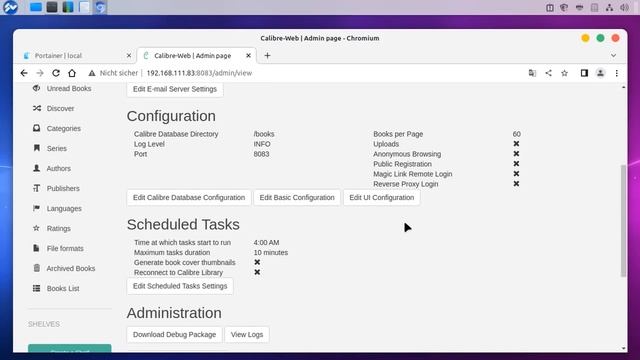This screenshot has width=640, height=360.
Task: Click the Archived Books trash icon
Action: (37, 268)
